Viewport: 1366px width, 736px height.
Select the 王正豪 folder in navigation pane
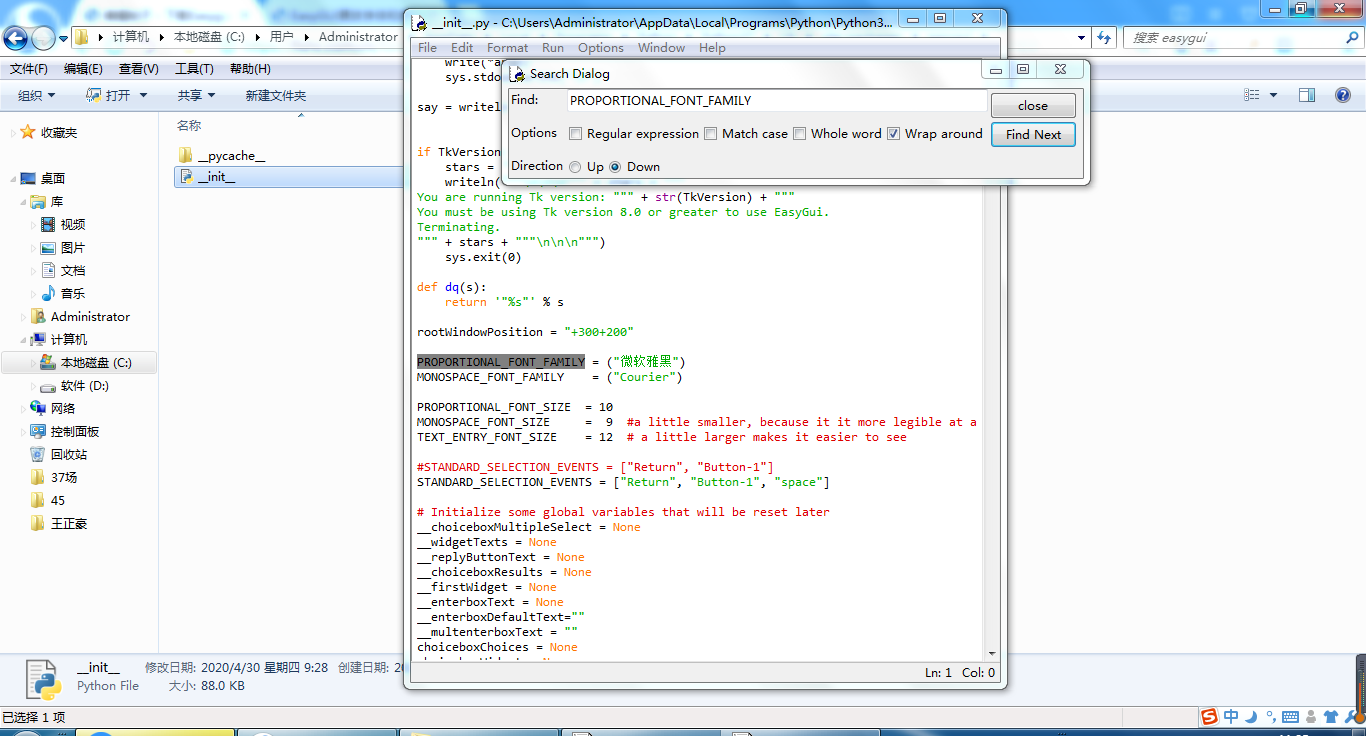point(57,524)
